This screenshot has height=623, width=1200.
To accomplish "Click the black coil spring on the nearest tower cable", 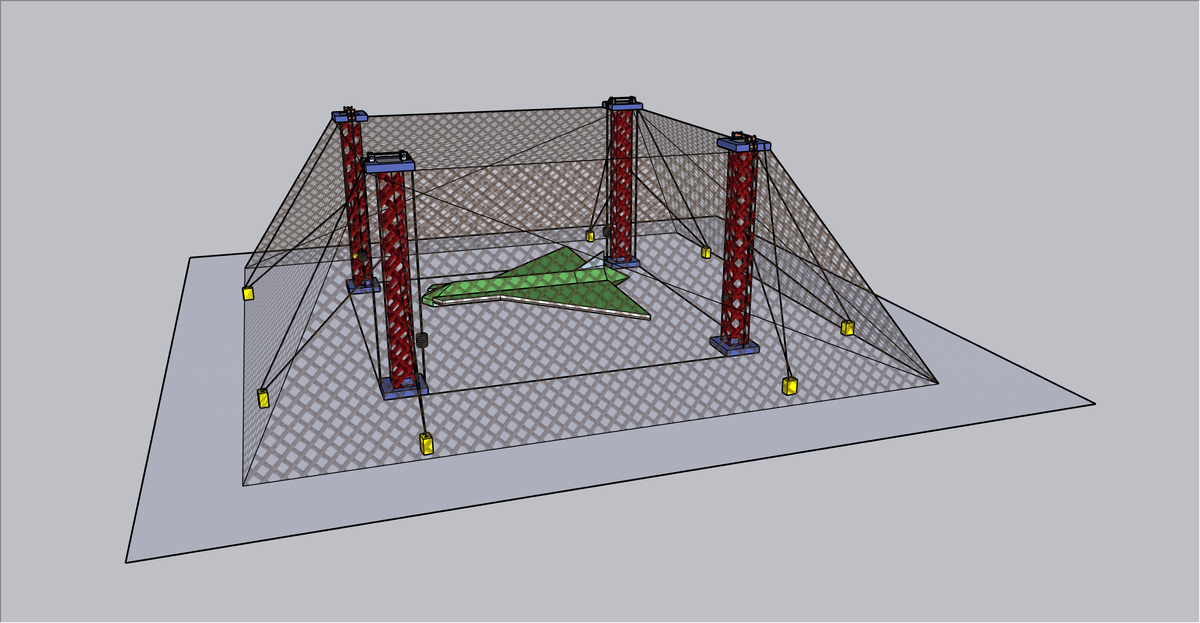I will (422, 340).
